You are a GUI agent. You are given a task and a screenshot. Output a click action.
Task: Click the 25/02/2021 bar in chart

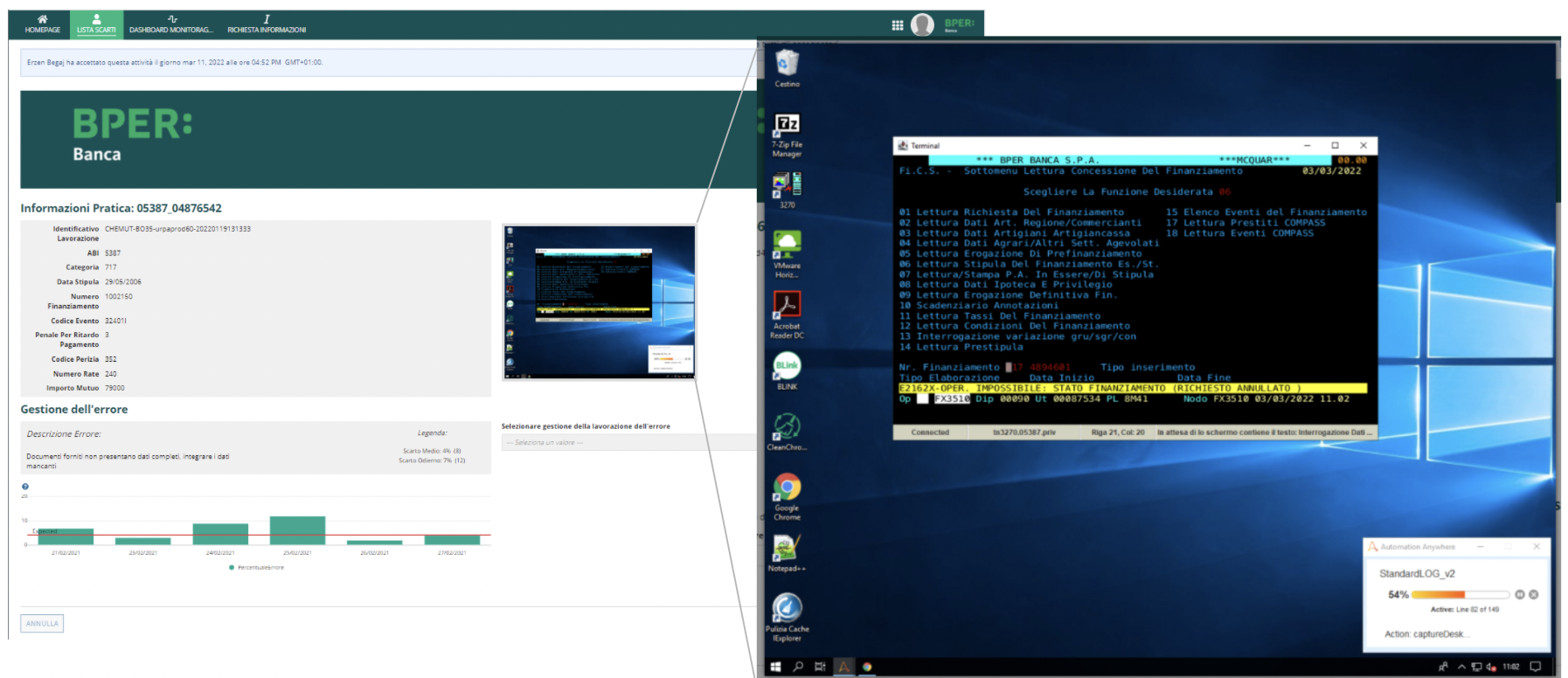pos(297,530)
